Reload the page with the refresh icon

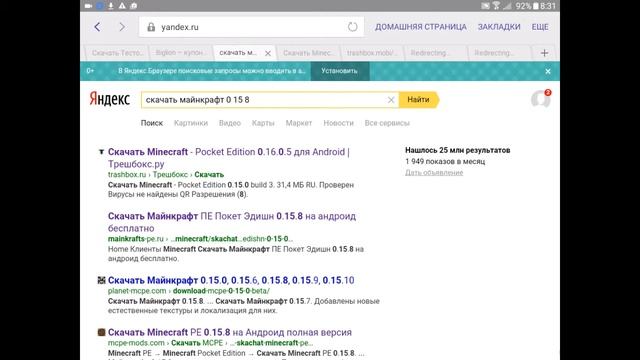coord(353,27)
